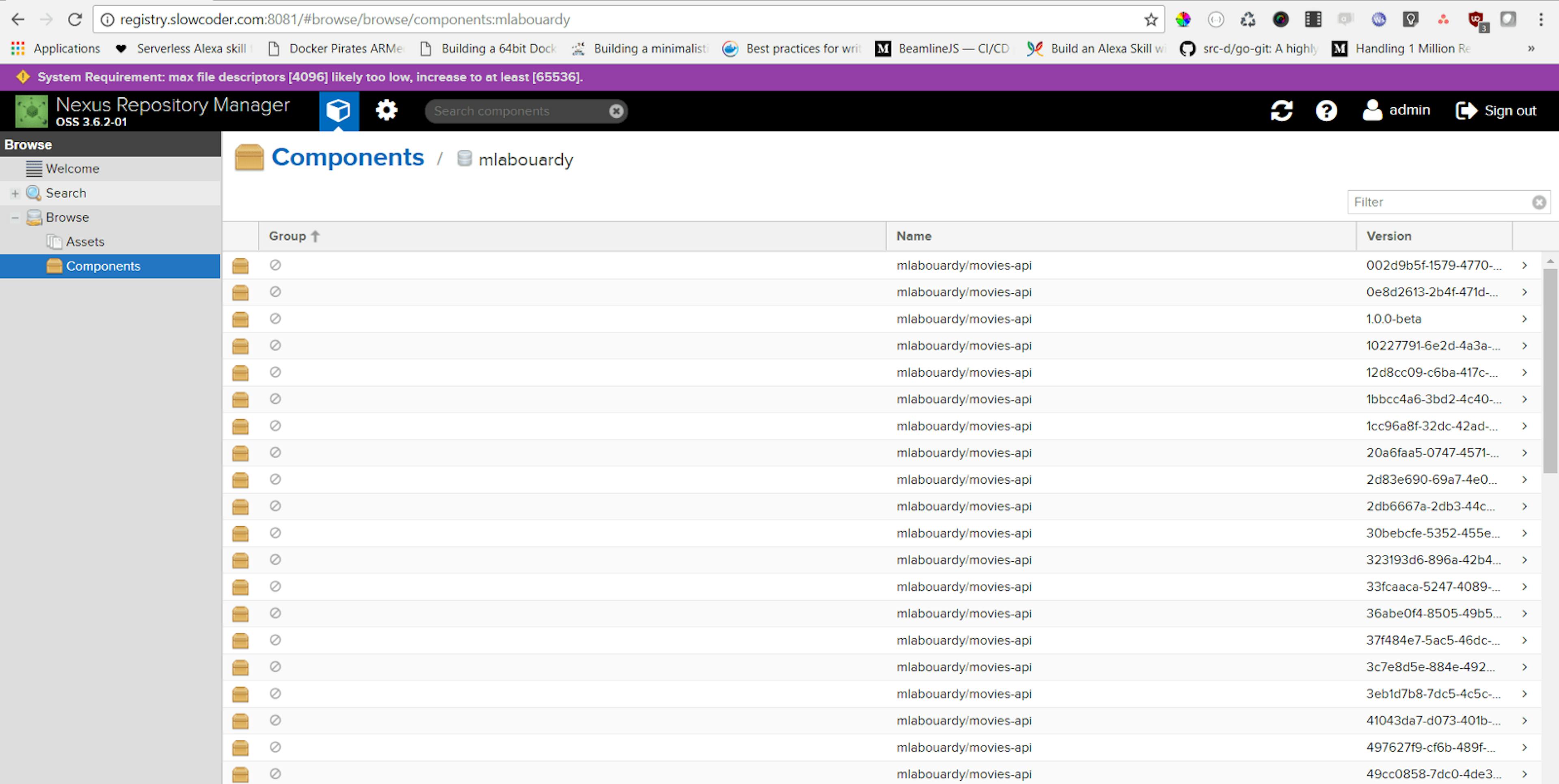Bookmark this page with star icon
The image size is (1559, 784).
coord(1151,20)
